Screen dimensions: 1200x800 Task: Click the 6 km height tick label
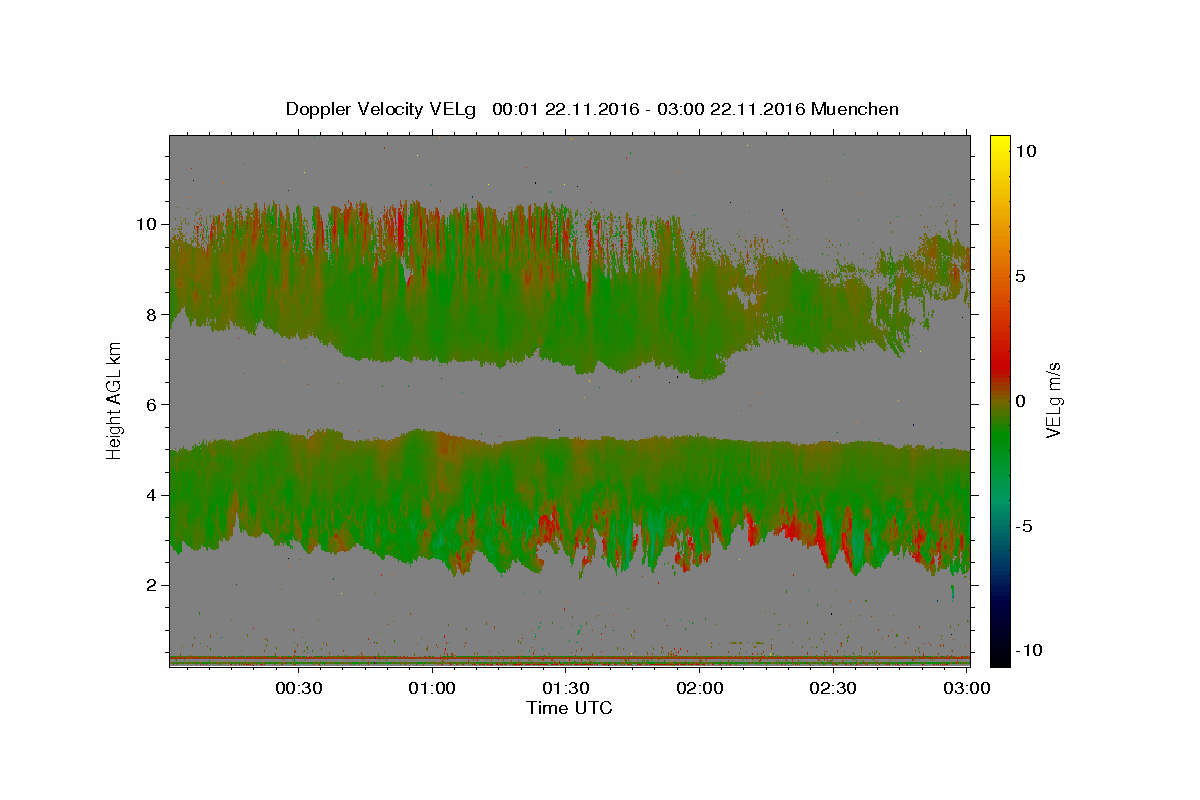pyautogui.click(x=152, y=404)
